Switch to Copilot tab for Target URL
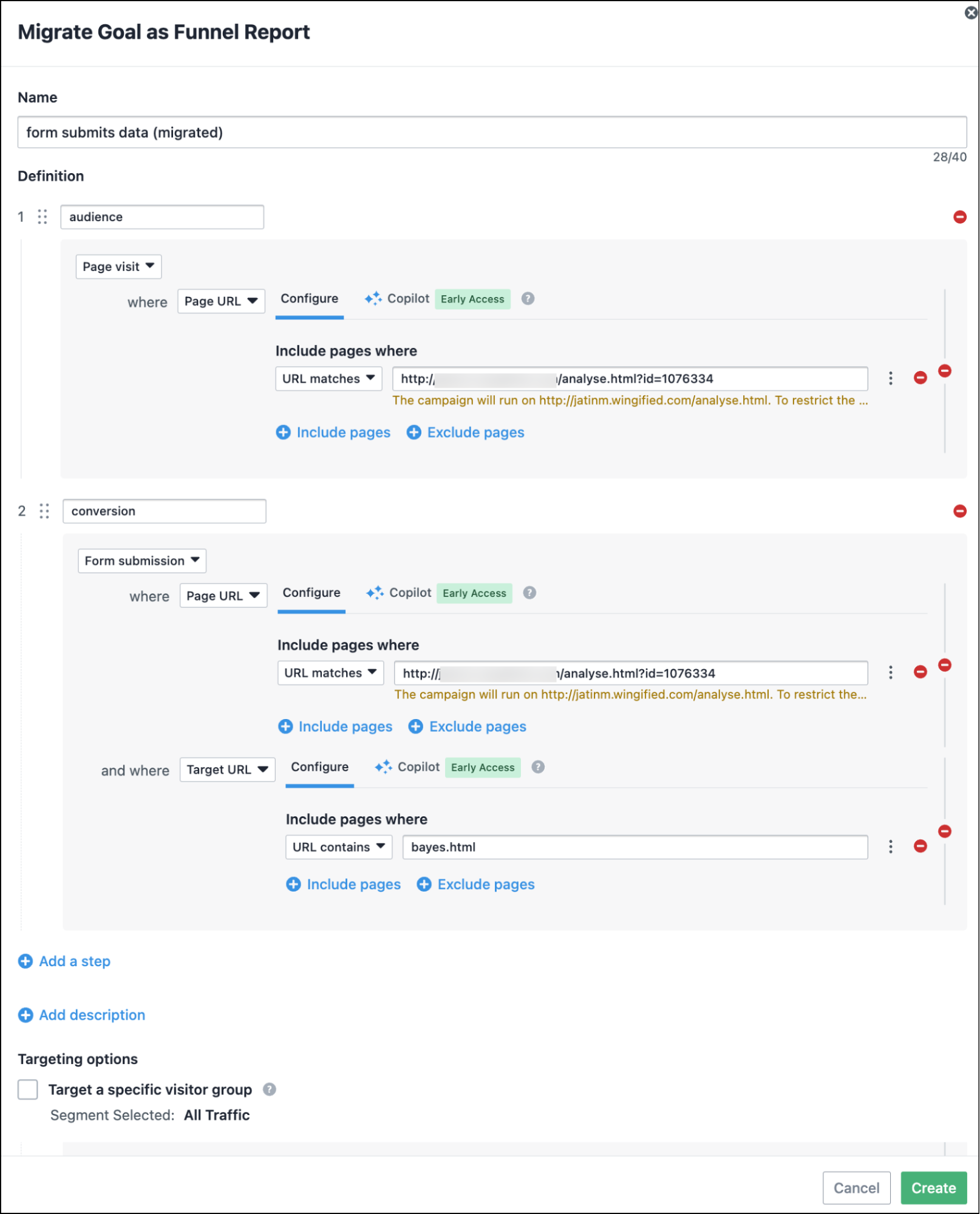Viewport: 980px width, 1214px height. tap(407, 766)
